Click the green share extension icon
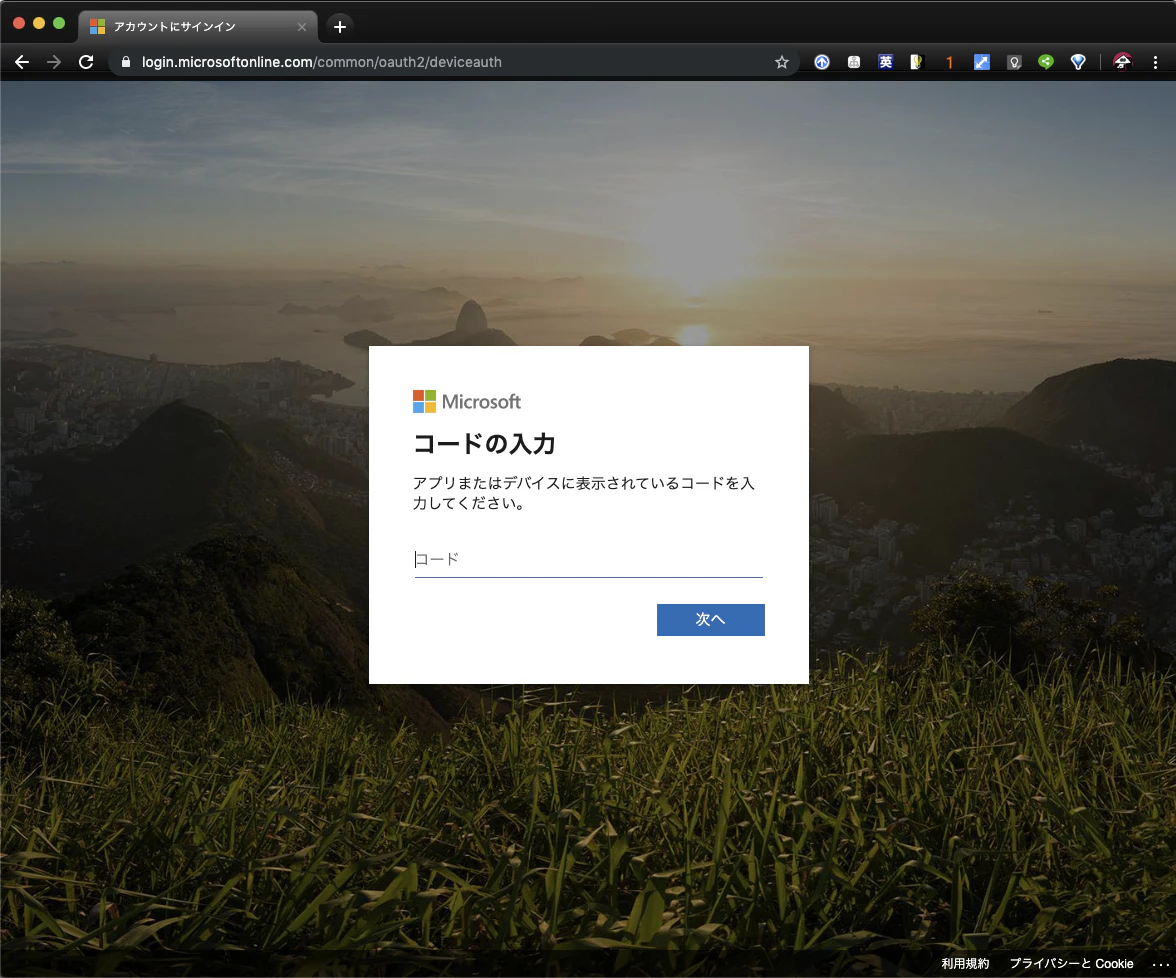1176x978 pixels. click(1046, 61)
